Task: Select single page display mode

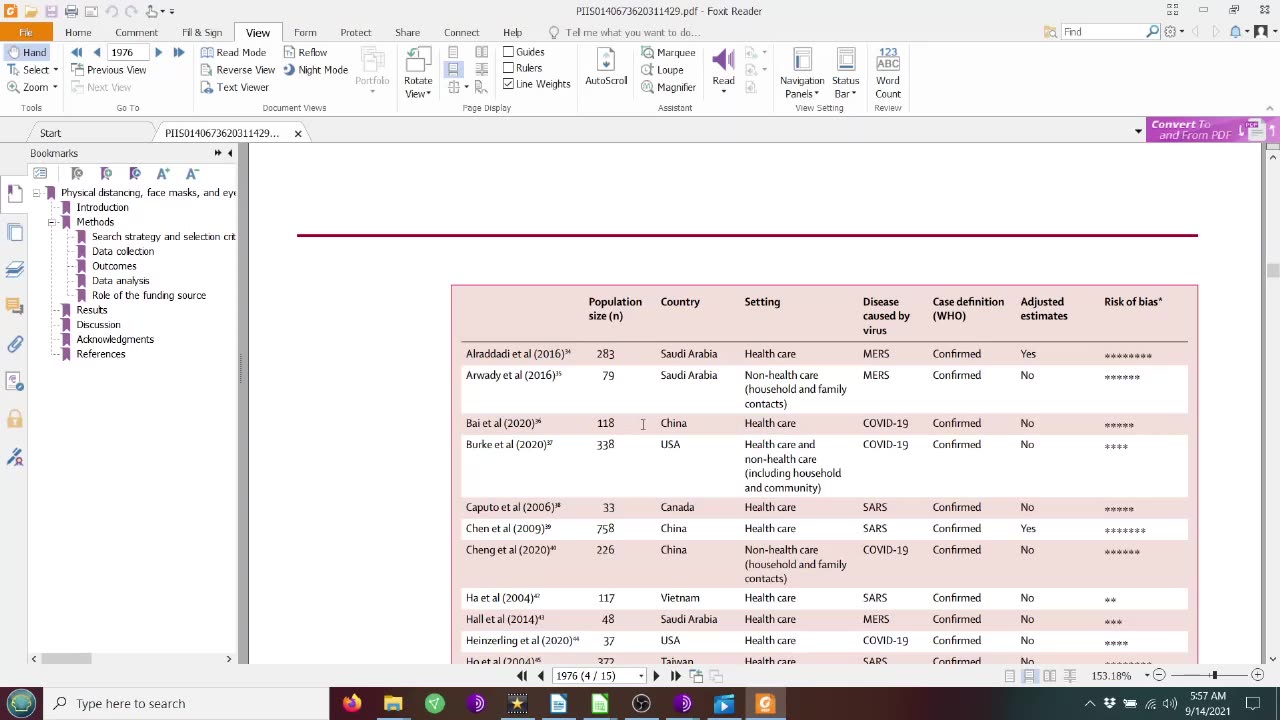Action: pos(453,52)
